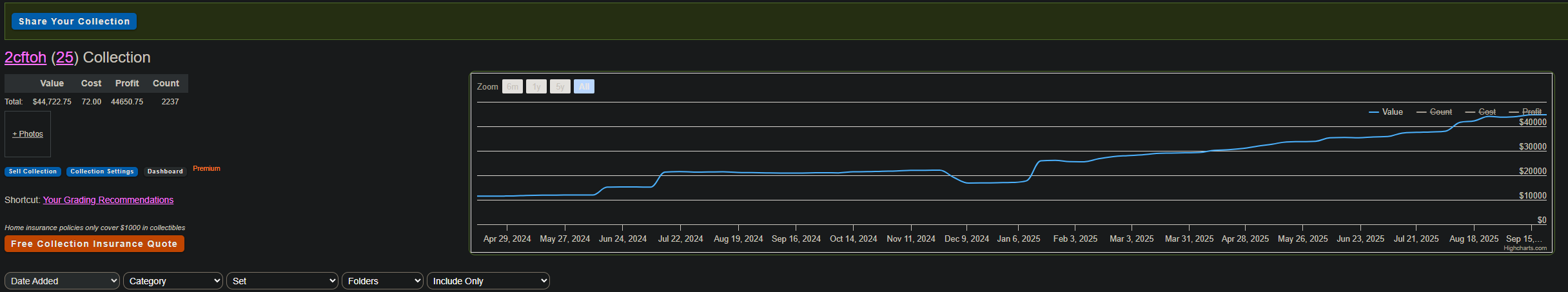The width and height of the screenshot is (1568, 292).
Task: Toggle the Cost series in chart legend
Action: coord(1480,112)
